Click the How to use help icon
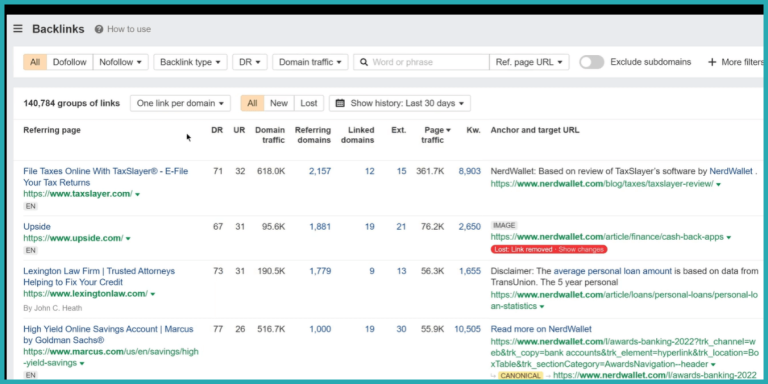Viewport: 768px width, 384px height. [99, 29]
